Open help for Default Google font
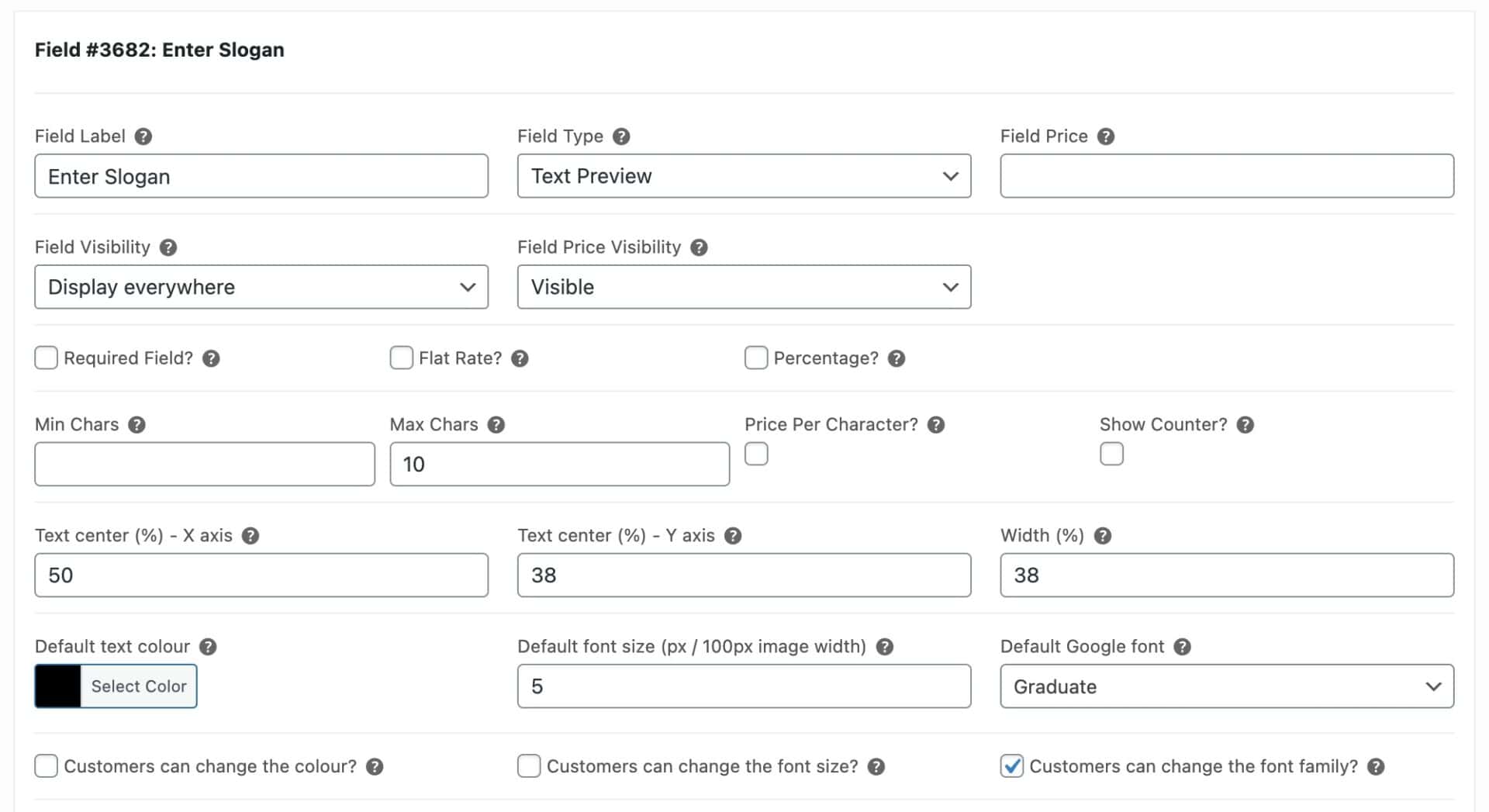Image resolution: width=1489 pixels, height=812 pixels. [1182, 647]
